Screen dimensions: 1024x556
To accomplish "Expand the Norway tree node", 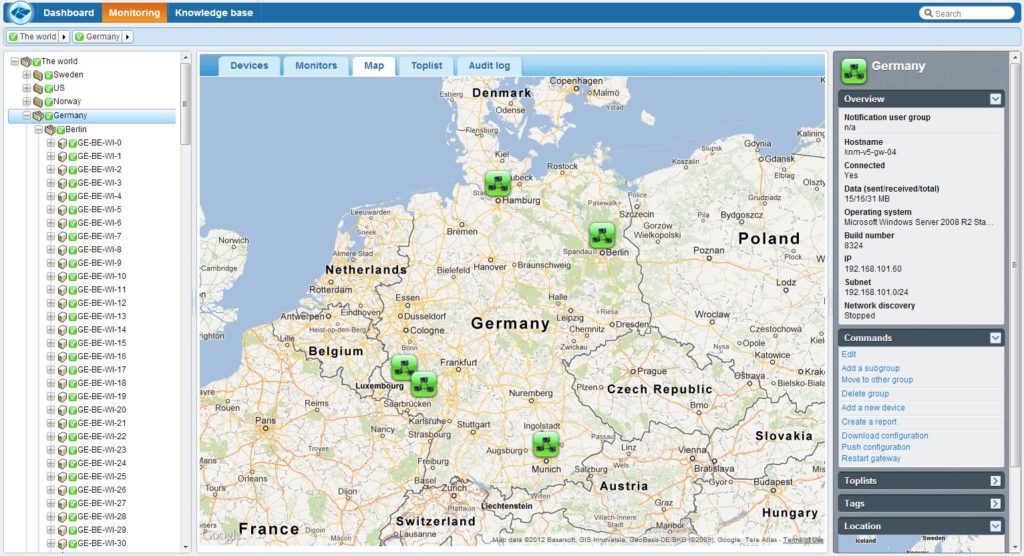I will coord(27,102).
